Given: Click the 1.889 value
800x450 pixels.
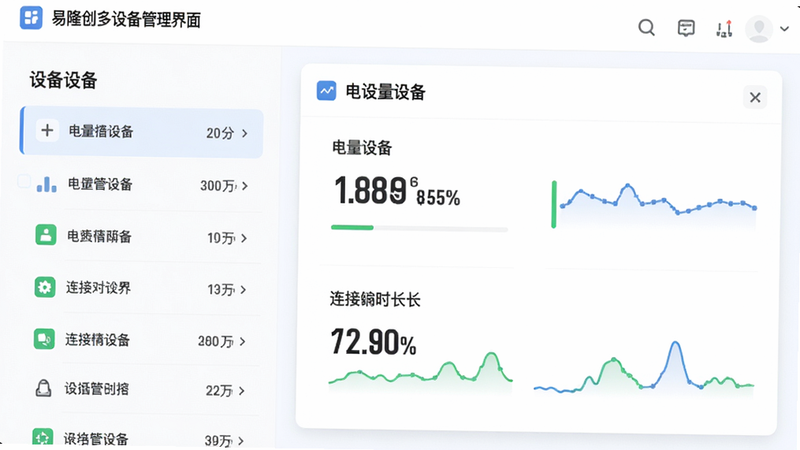Looking at the screenshot, I should (370, 190).
